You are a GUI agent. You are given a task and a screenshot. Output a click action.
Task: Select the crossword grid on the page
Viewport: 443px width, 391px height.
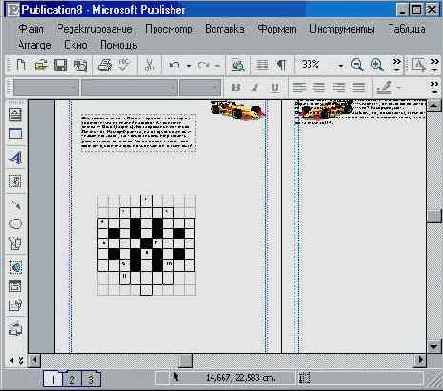coord(146,244)
